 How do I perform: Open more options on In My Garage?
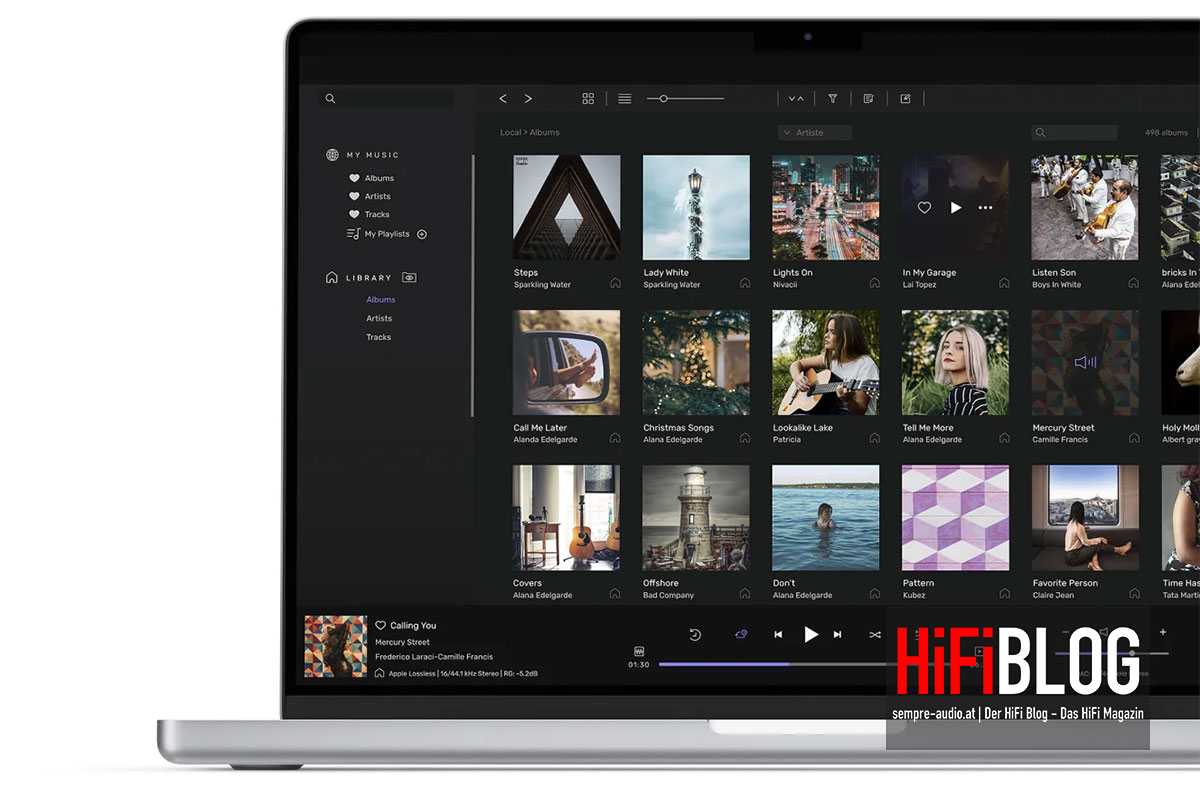pyautogui.click(x=985, y=208)
